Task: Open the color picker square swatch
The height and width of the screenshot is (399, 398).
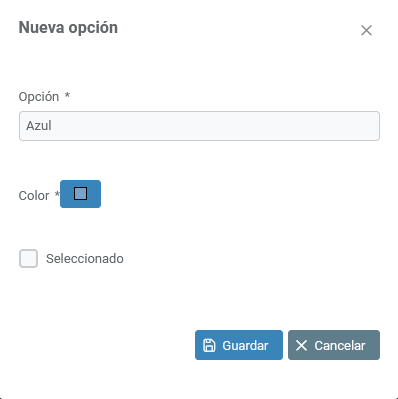Action: click(80, 193)
